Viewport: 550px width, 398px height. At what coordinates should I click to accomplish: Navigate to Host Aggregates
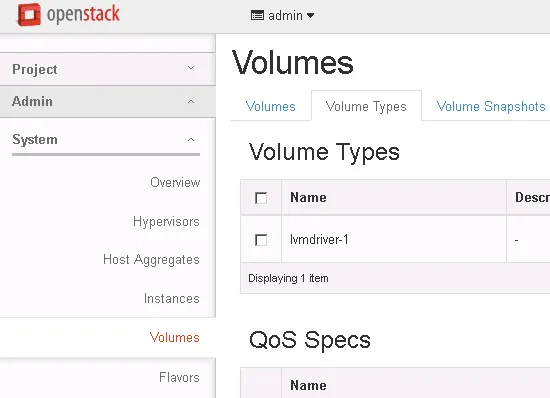click(x=151, y=260)
